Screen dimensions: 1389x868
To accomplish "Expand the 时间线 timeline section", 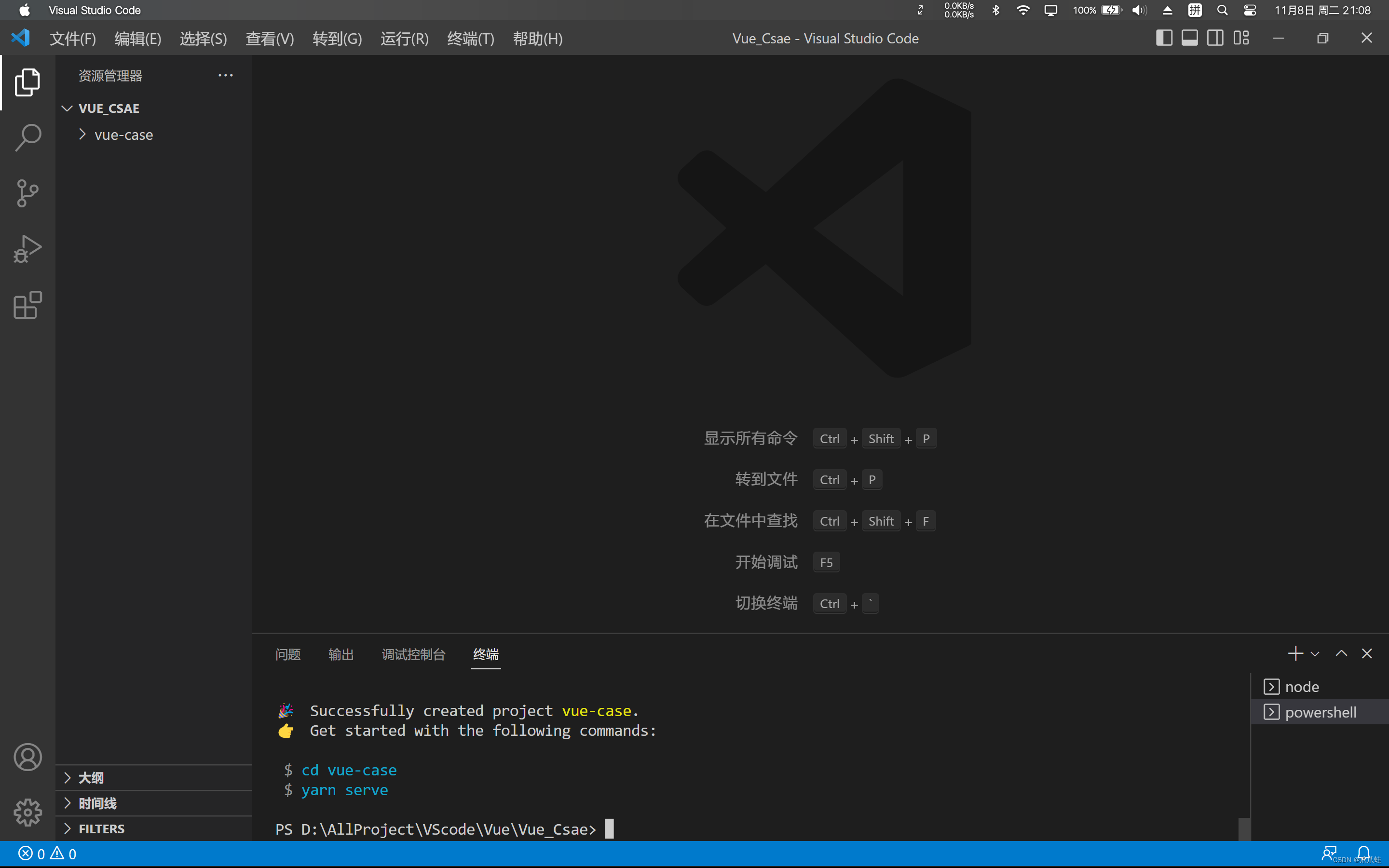I will point(154,803).
